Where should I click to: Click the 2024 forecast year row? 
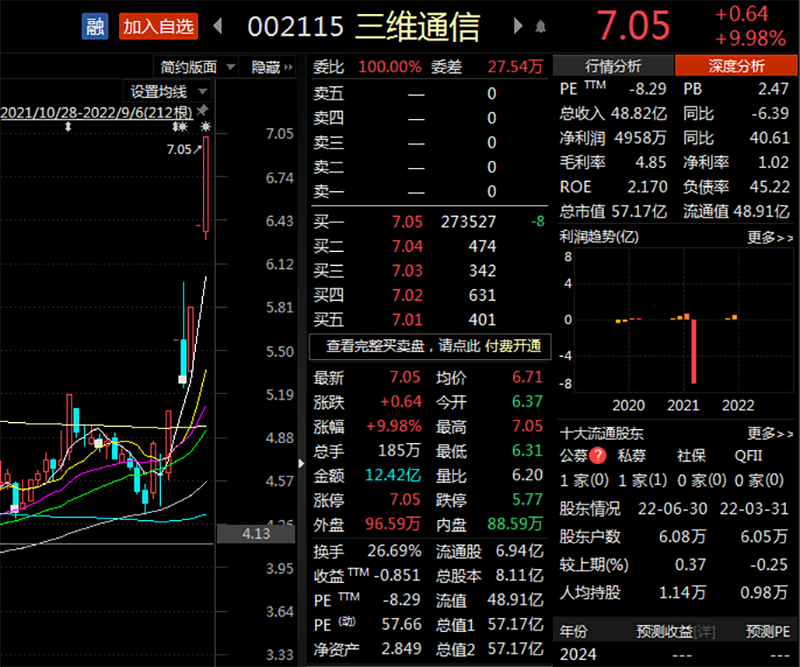click(x=674, y=654)
